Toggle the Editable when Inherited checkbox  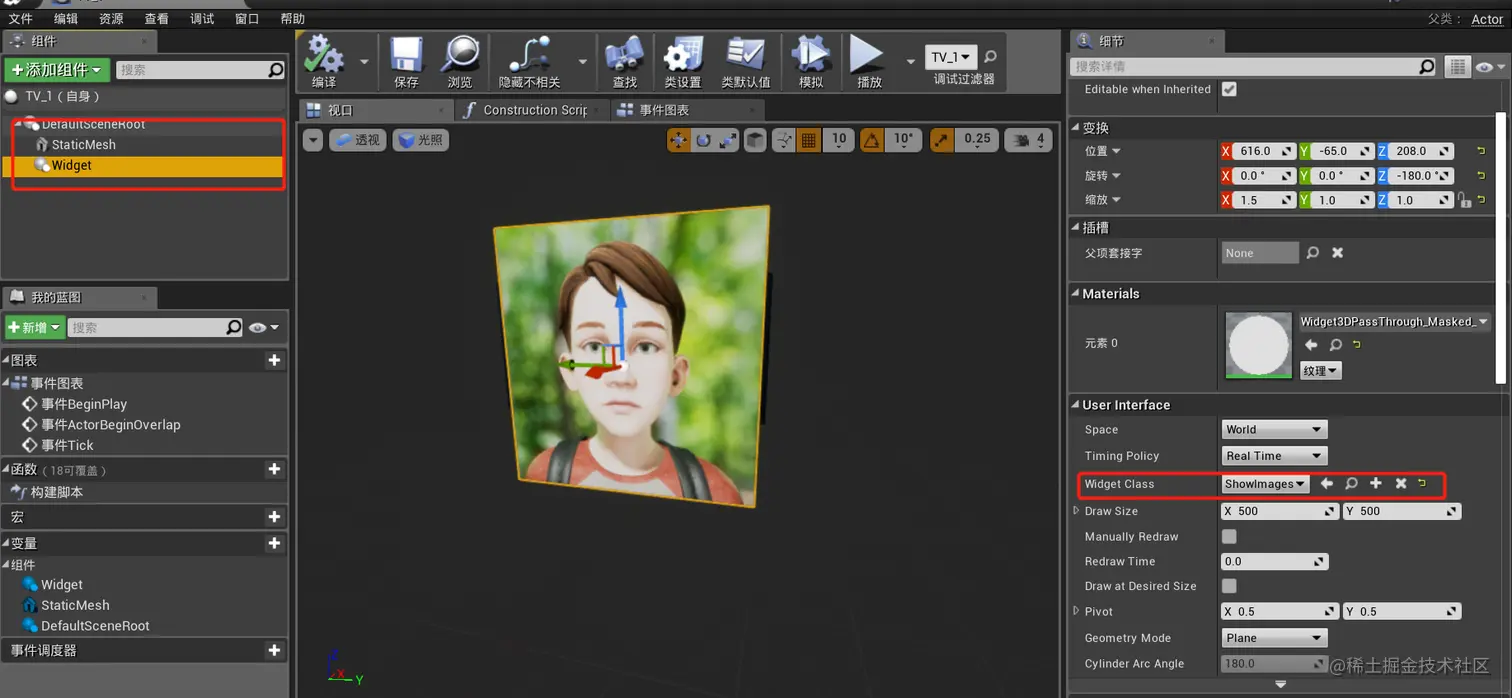pyautogui.click(x=1229, y=89)
